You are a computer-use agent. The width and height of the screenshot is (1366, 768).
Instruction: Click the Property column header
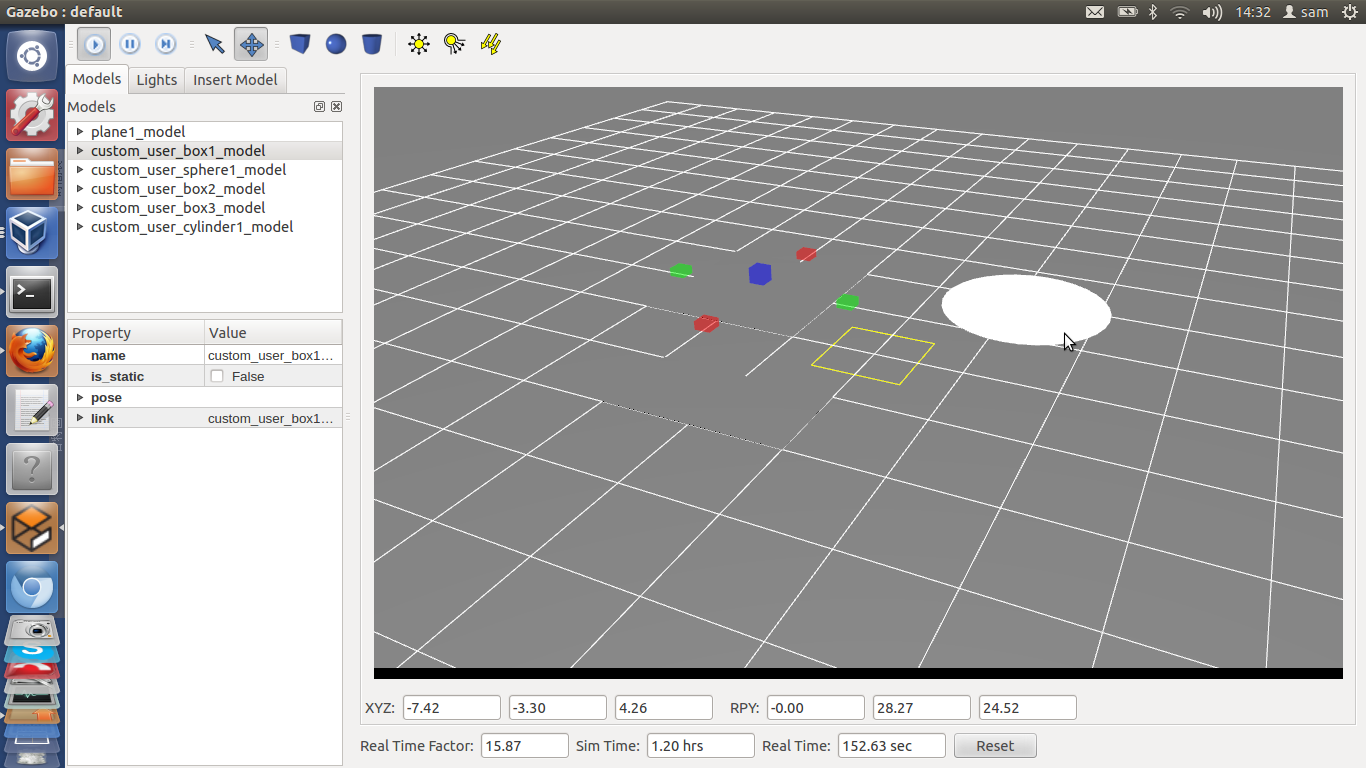point(136,332)
